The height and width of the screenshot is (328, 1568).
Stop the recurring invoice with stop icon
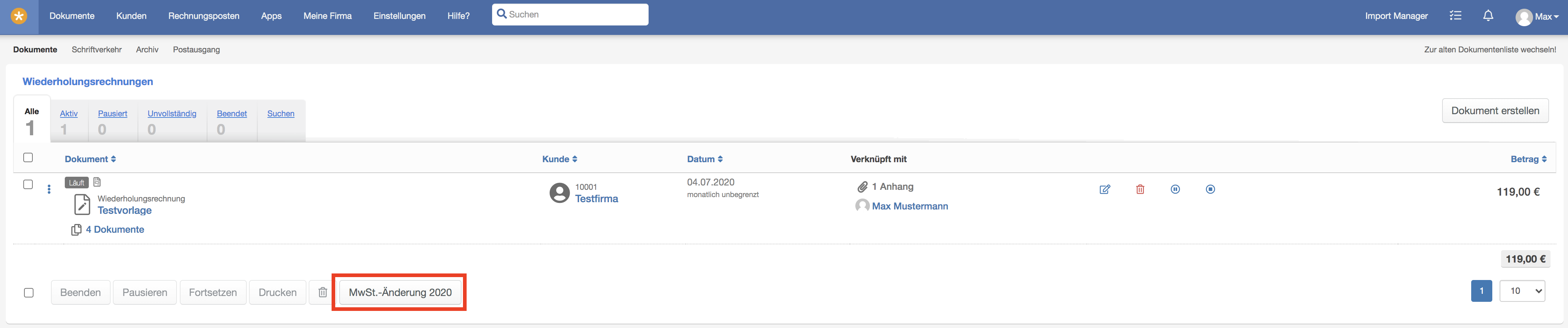point(1210,189)
